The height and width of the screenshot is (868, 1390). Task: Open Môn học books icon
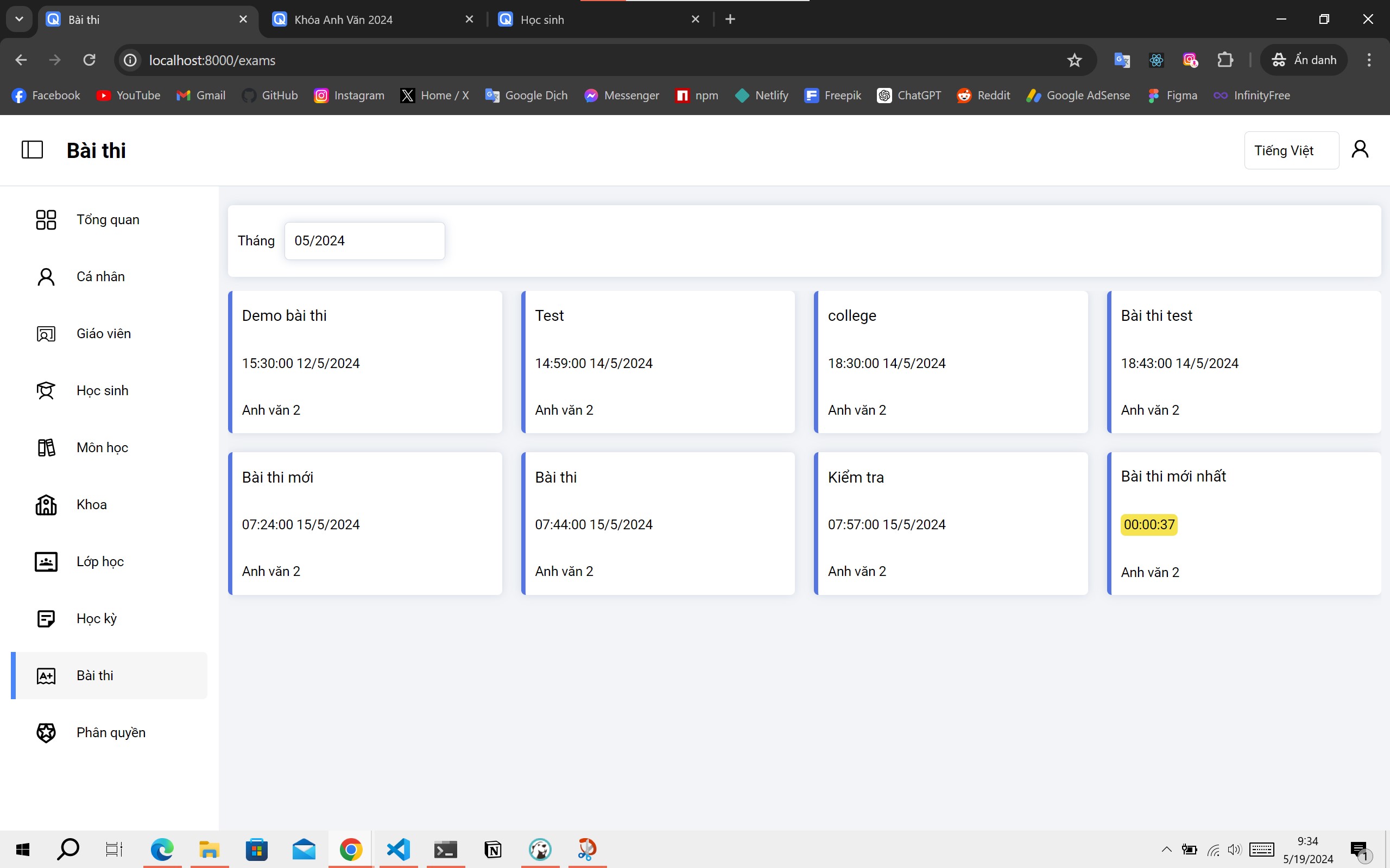[x=46, y=447]
